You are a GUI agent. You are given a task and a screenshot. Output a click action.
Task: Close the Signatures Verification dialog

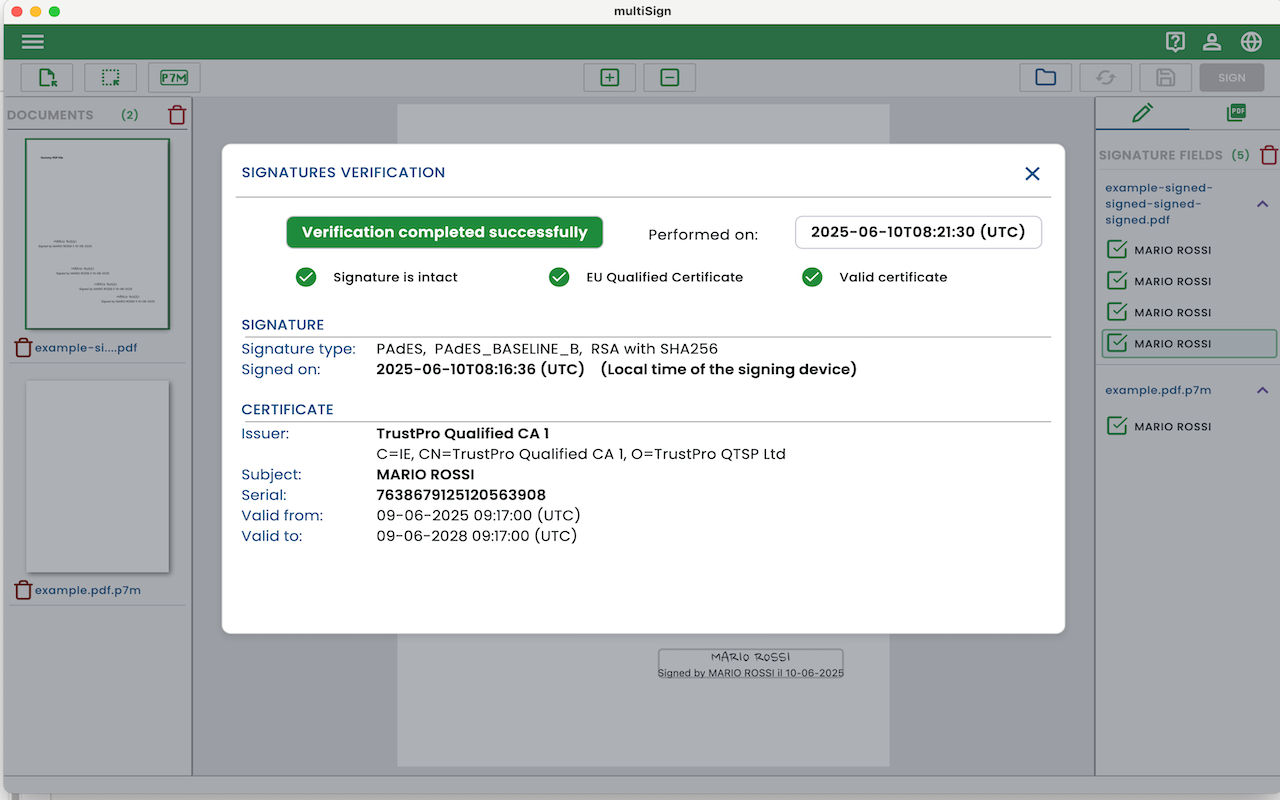[1032, 174]
